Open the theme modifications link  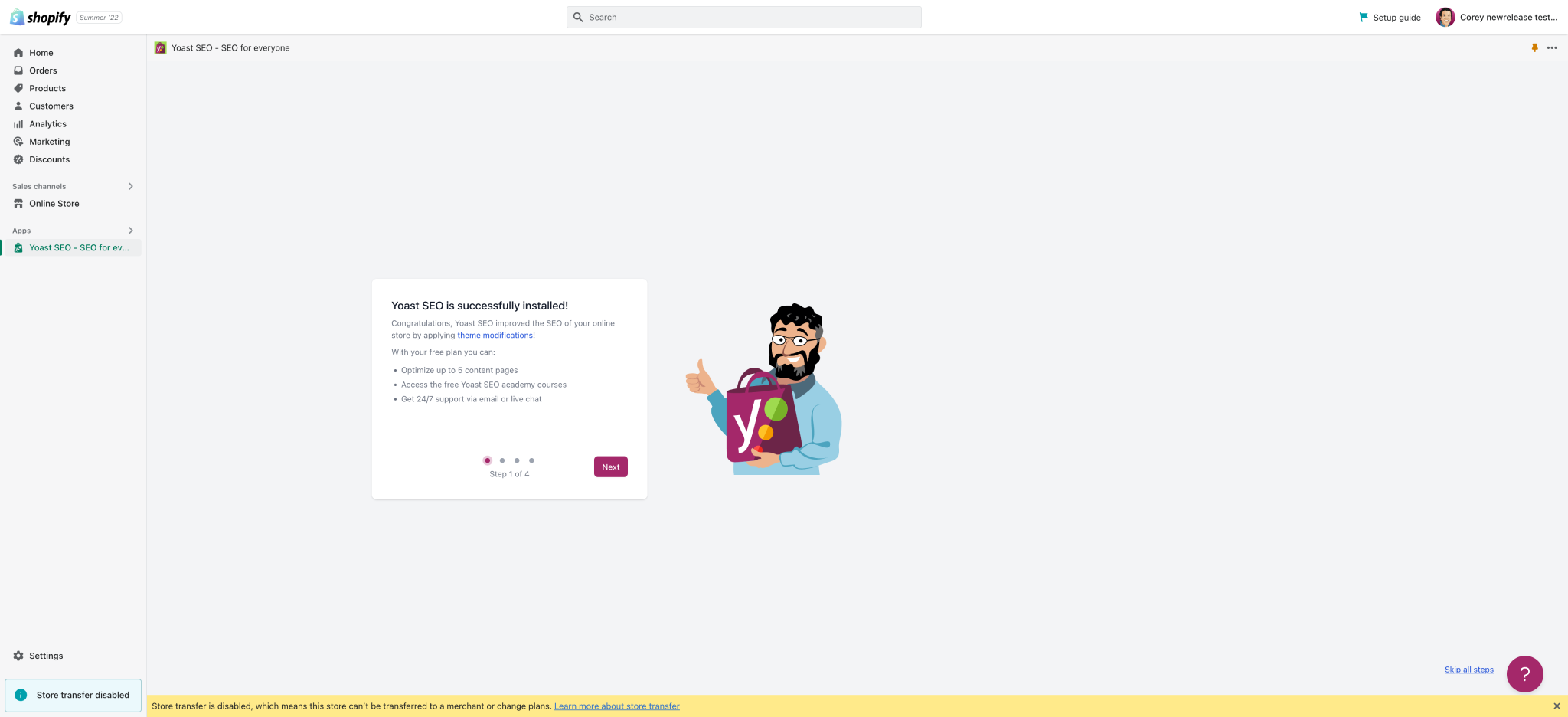click(x=495, y=336)
